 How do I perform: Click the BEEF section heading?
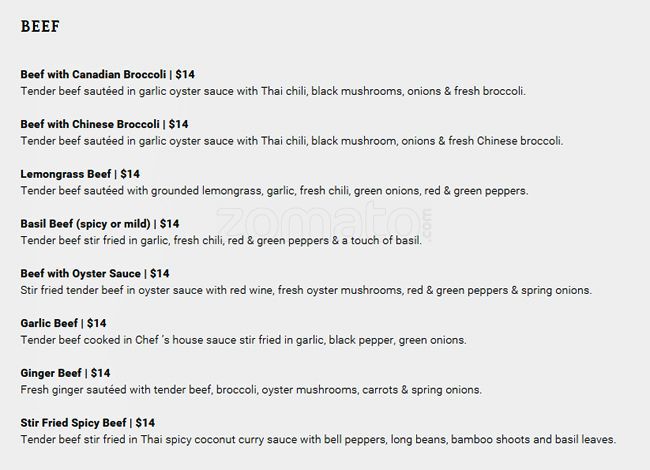click(x=40, y=27)
